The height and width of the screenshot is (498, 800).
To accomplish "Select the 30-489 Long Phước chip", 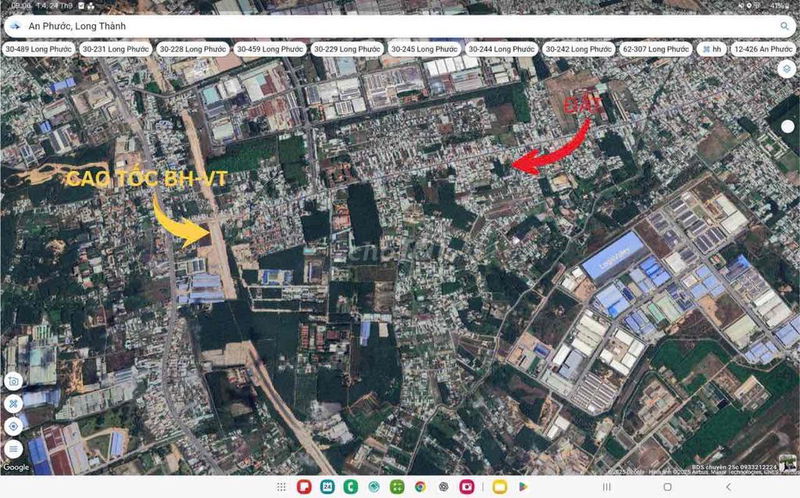I will (37, 48).
